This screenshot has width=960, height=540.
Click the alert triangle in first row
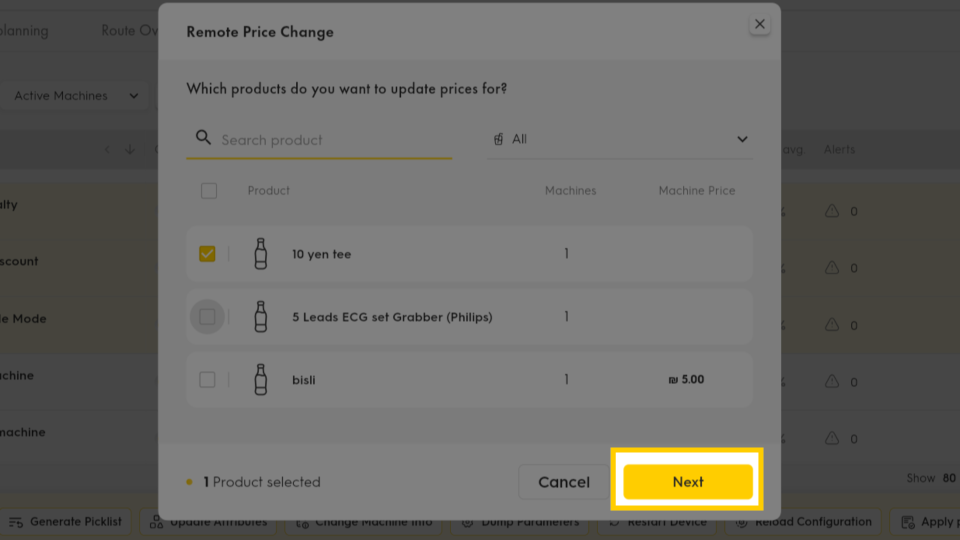[831, 211]
